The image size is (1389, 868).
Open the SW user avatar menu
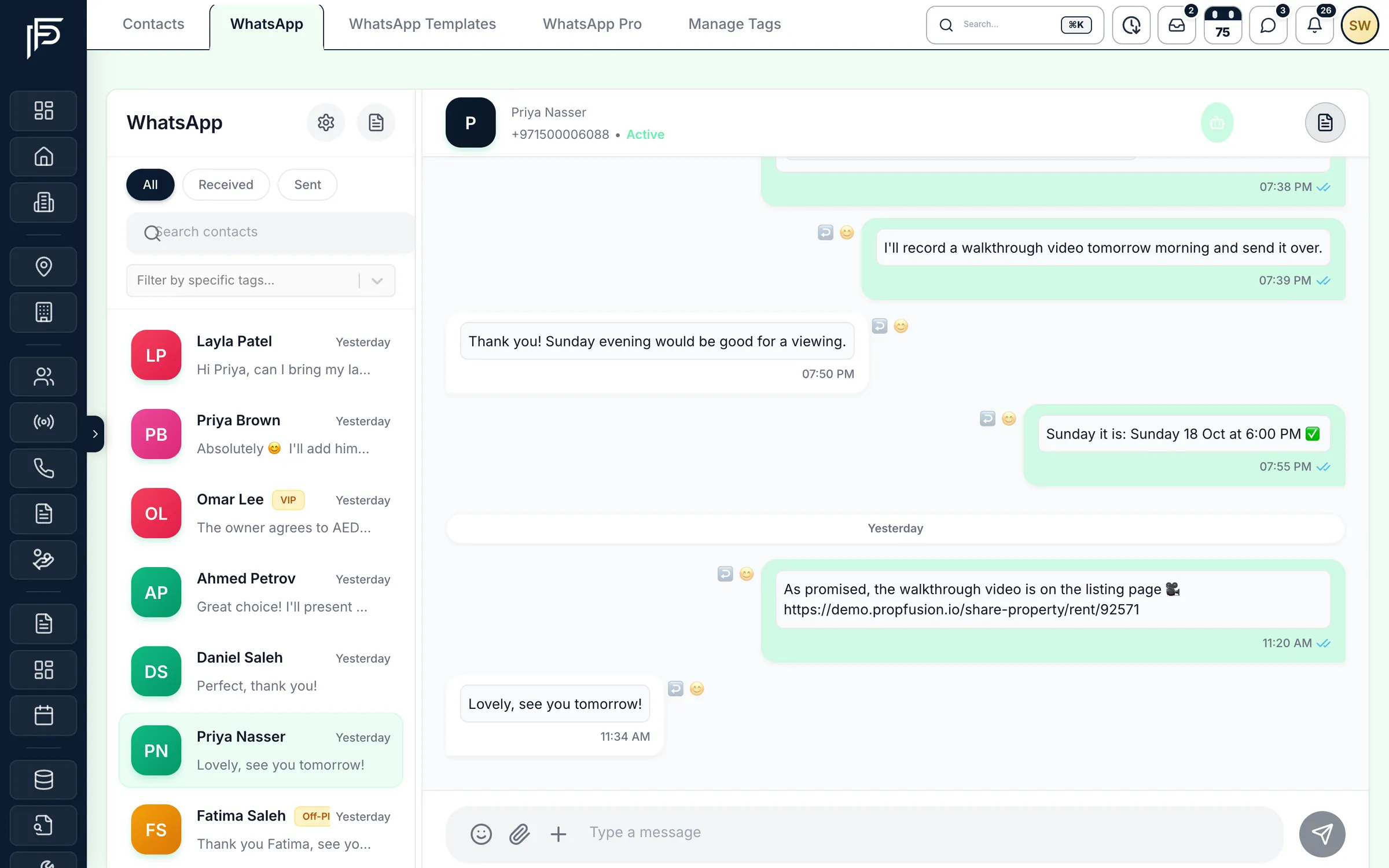coord(1359,25)
